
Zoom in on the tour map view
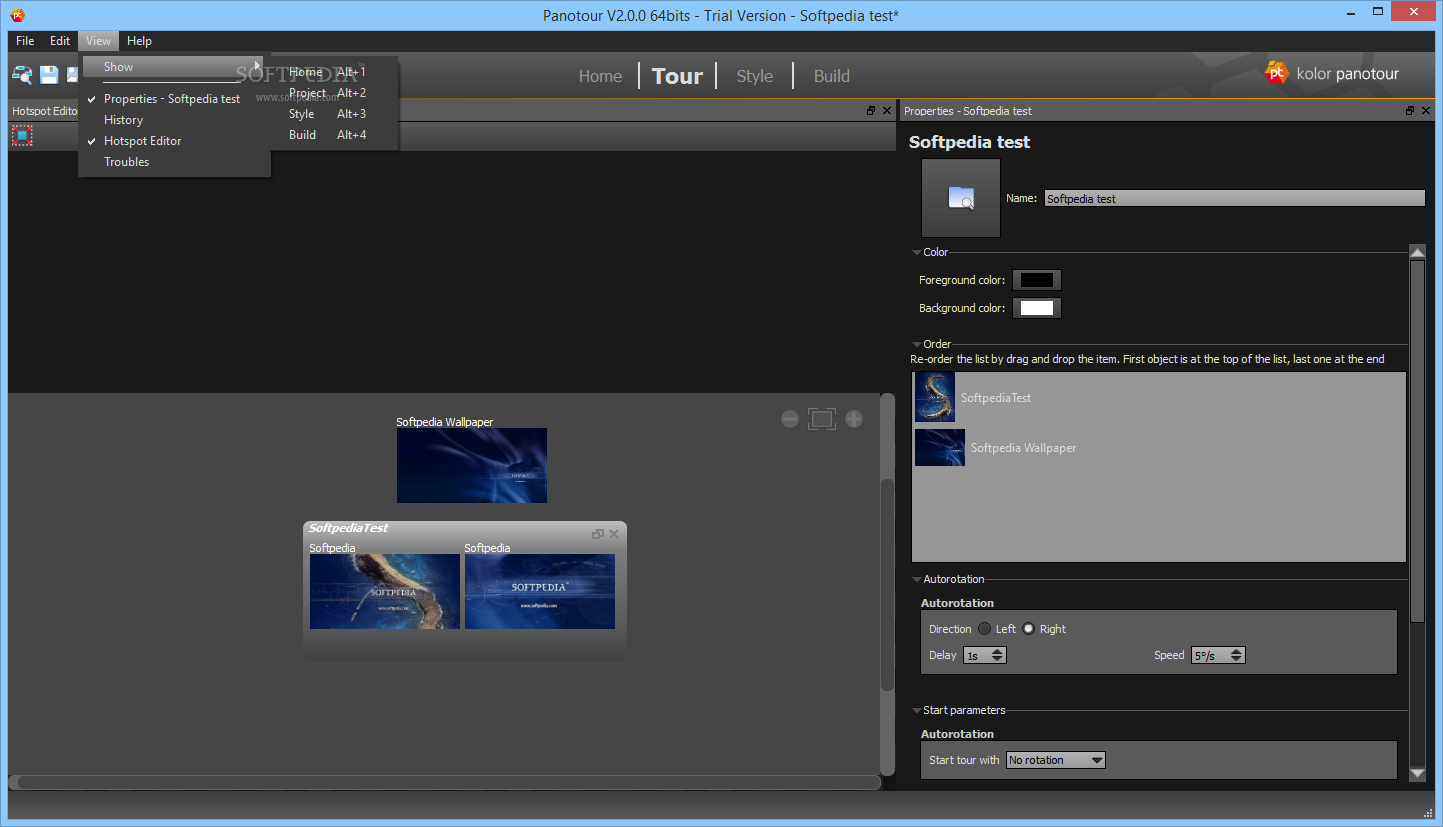click(x=854, y=419)
